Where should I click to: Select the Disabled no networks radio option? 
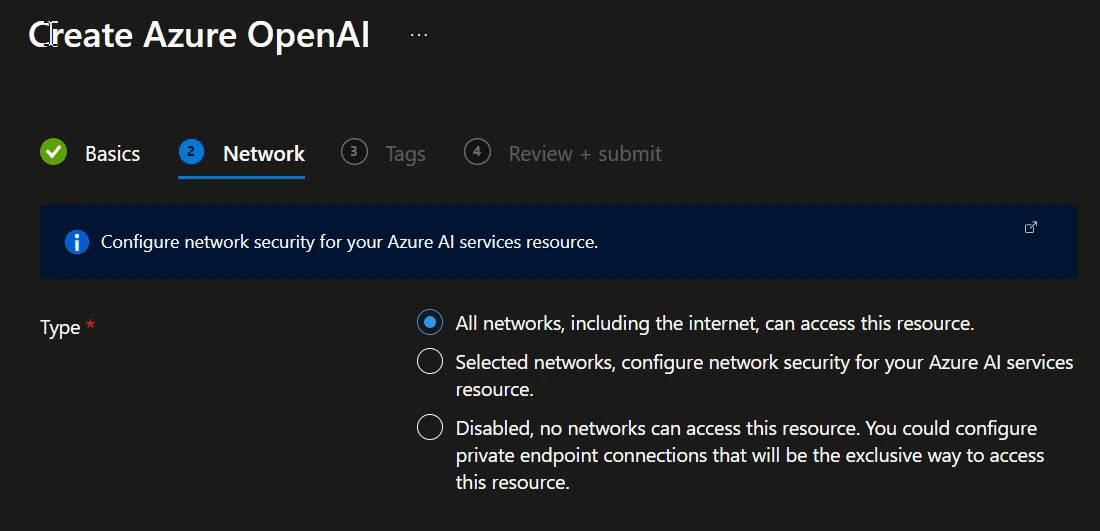(x=430, y=428)
